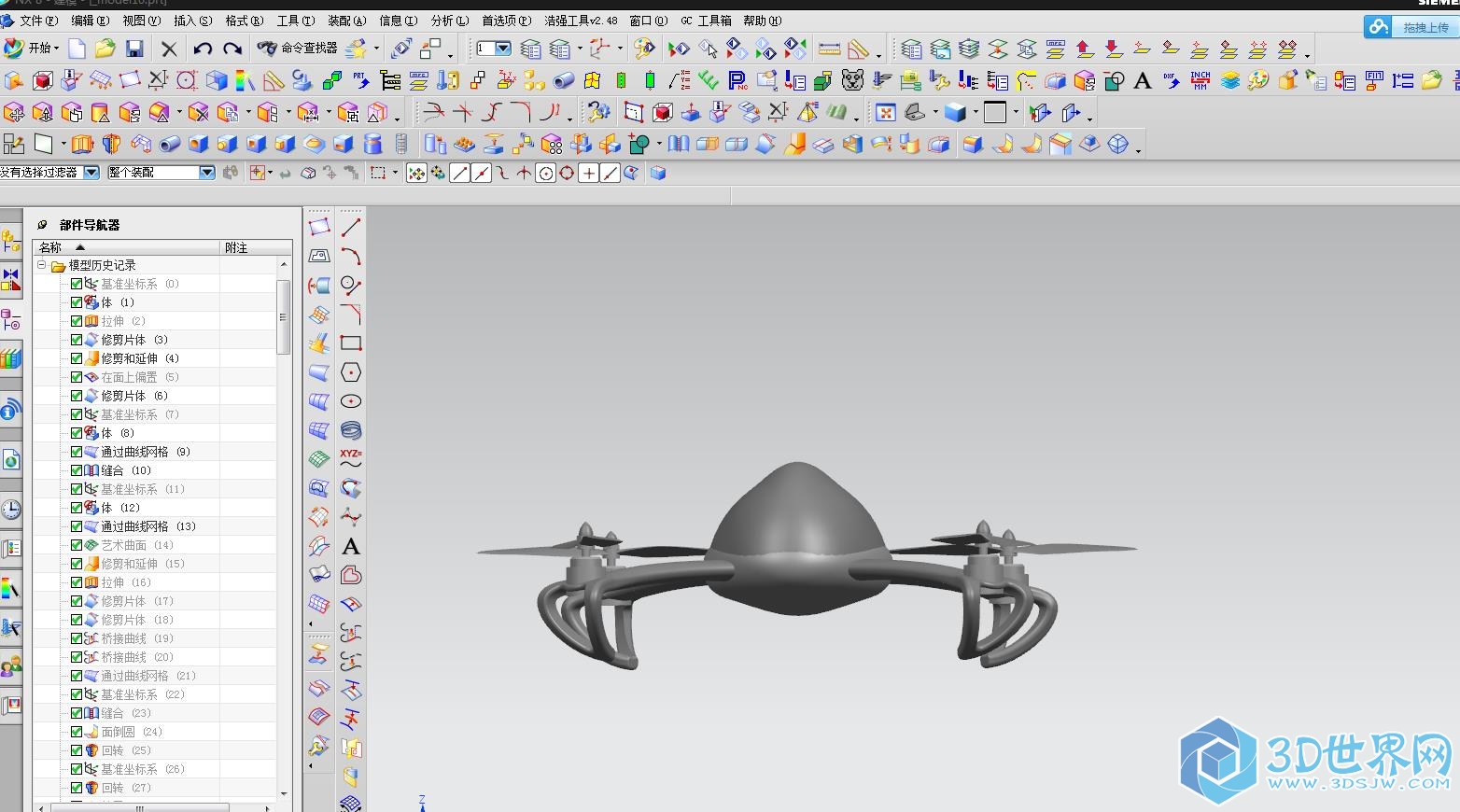Open the 插入(S) menu
Viewport: 1460px width, 812px height.
point(192,21)
